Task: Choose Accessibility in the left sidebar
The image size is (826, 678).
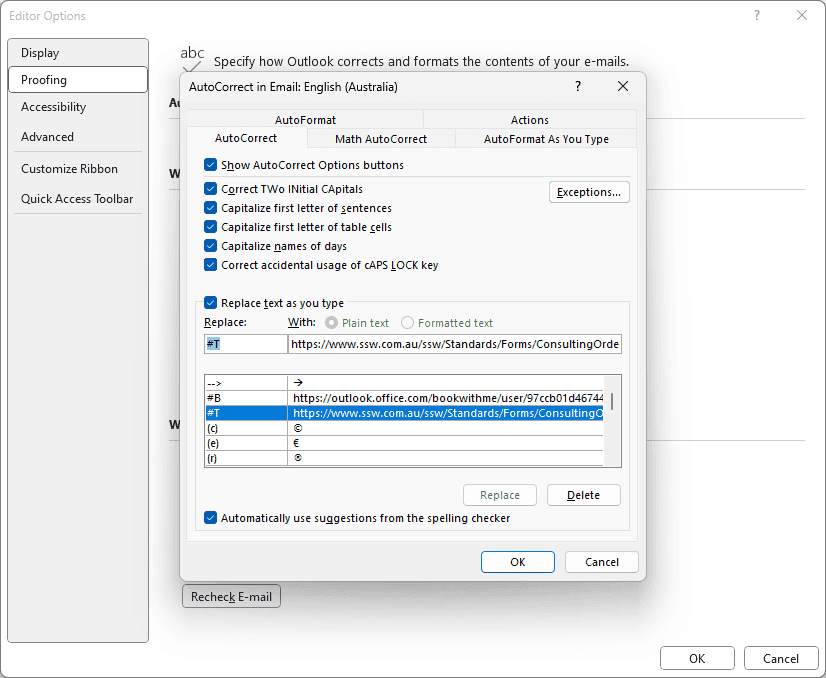Action: 54,107
